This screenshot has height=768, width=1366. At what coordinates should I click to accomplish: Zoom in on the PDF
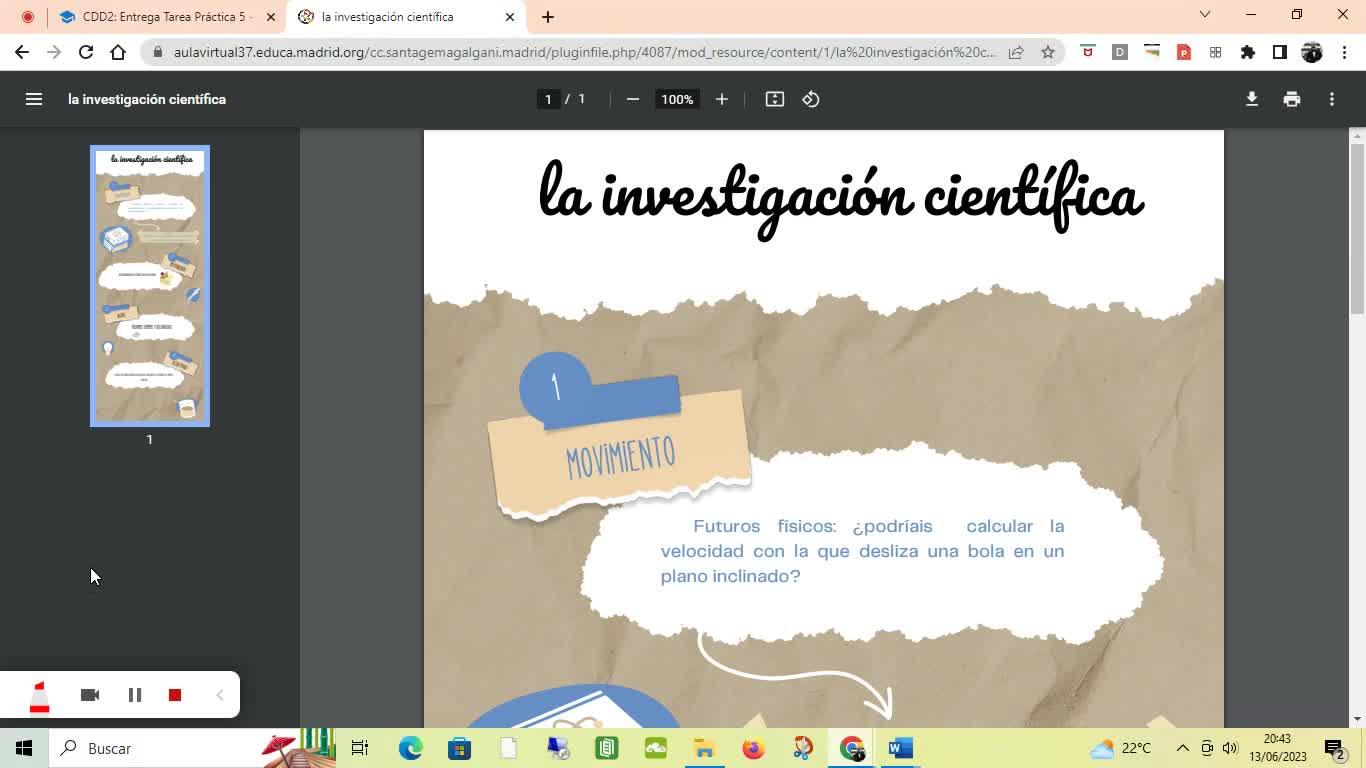point(722,99)
